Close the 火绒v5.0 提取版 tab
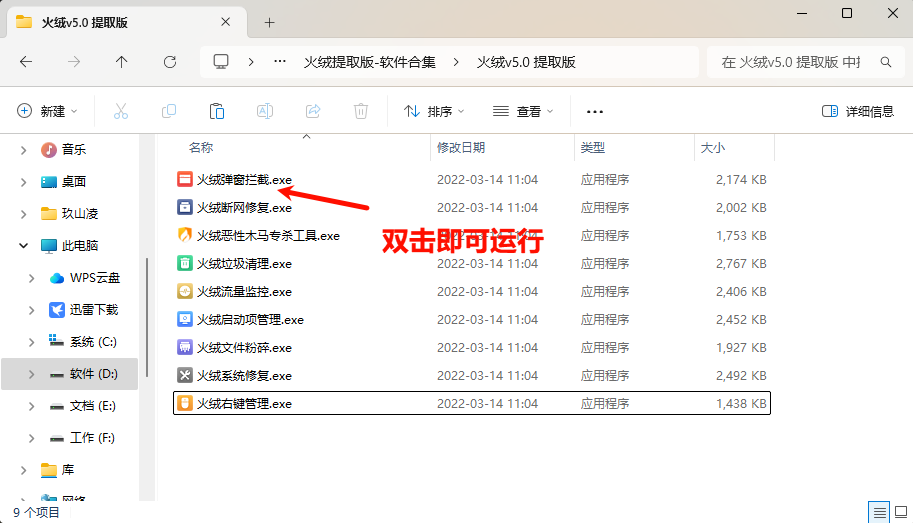This screenshot has width=913, height=523. tap(225, 22)
